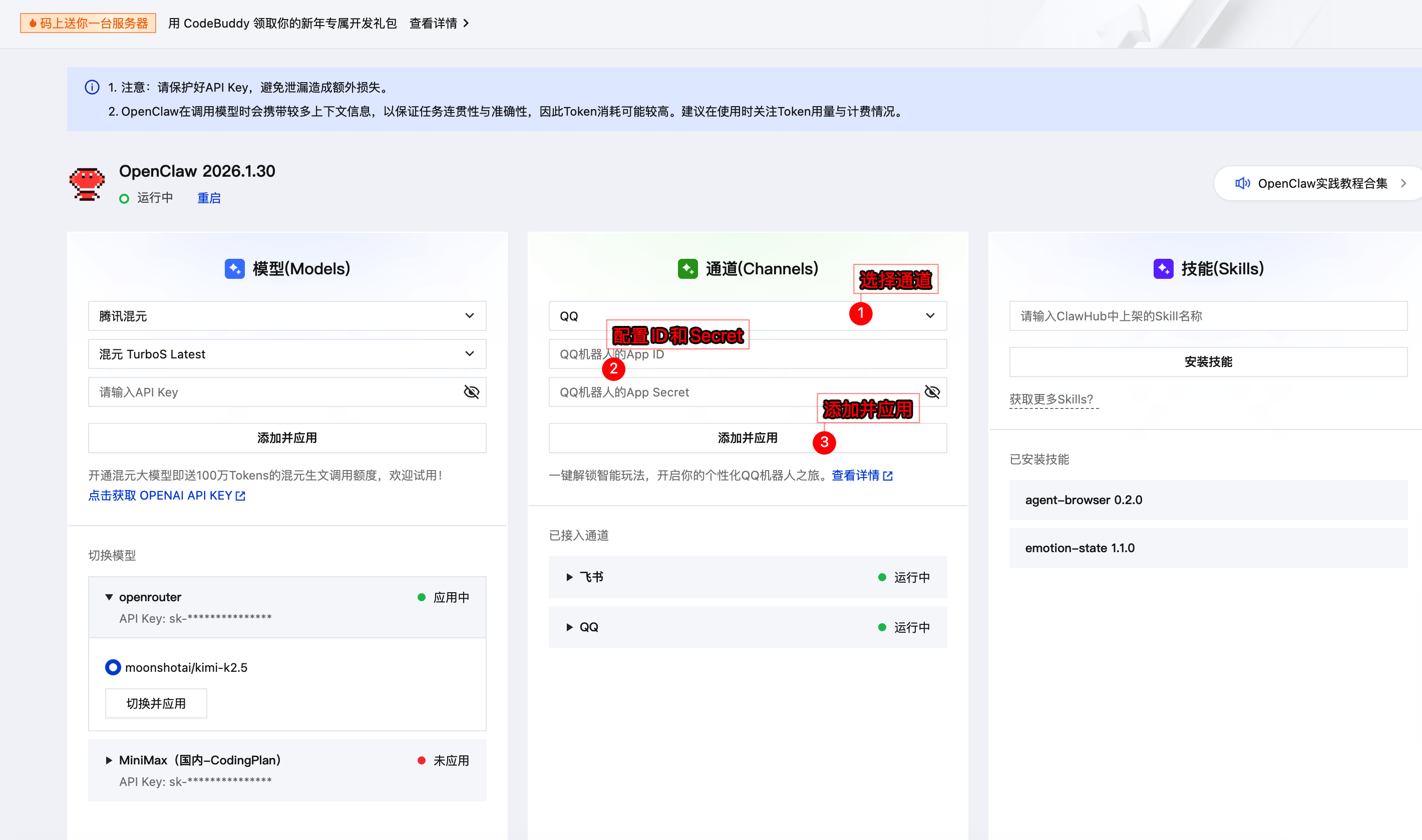The image size is (1422, 840).
Task: Toggle App Secret visibility eye icon
Action: [932, 392]
